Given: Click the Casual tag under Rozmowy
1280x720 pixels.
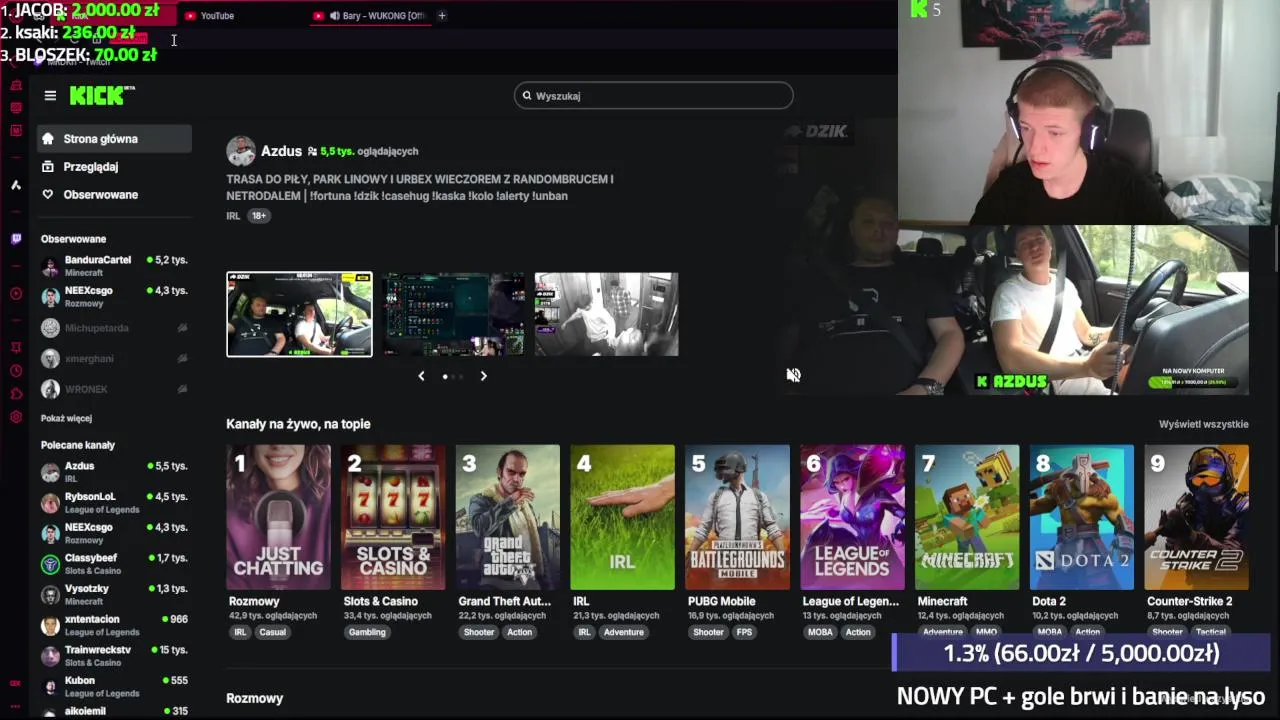Looking at the screenshot, I should 272,632.
